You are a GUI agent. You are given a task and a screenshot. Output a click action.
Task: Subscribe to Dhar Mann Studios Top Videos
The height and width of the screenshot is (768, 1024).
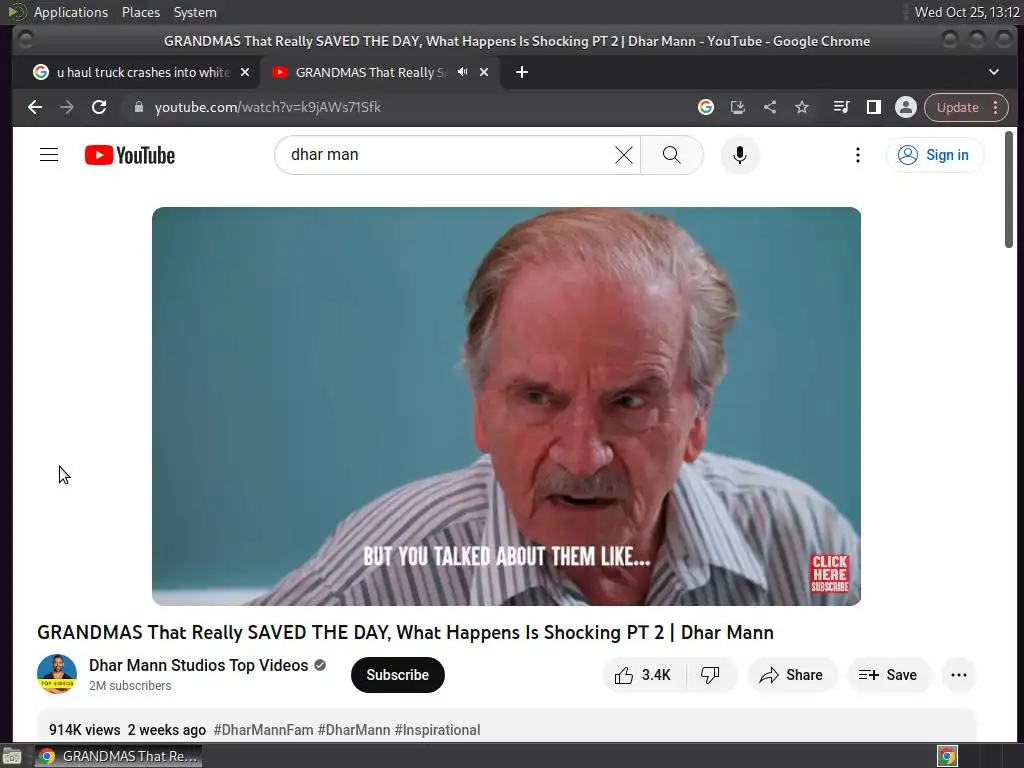398,675
